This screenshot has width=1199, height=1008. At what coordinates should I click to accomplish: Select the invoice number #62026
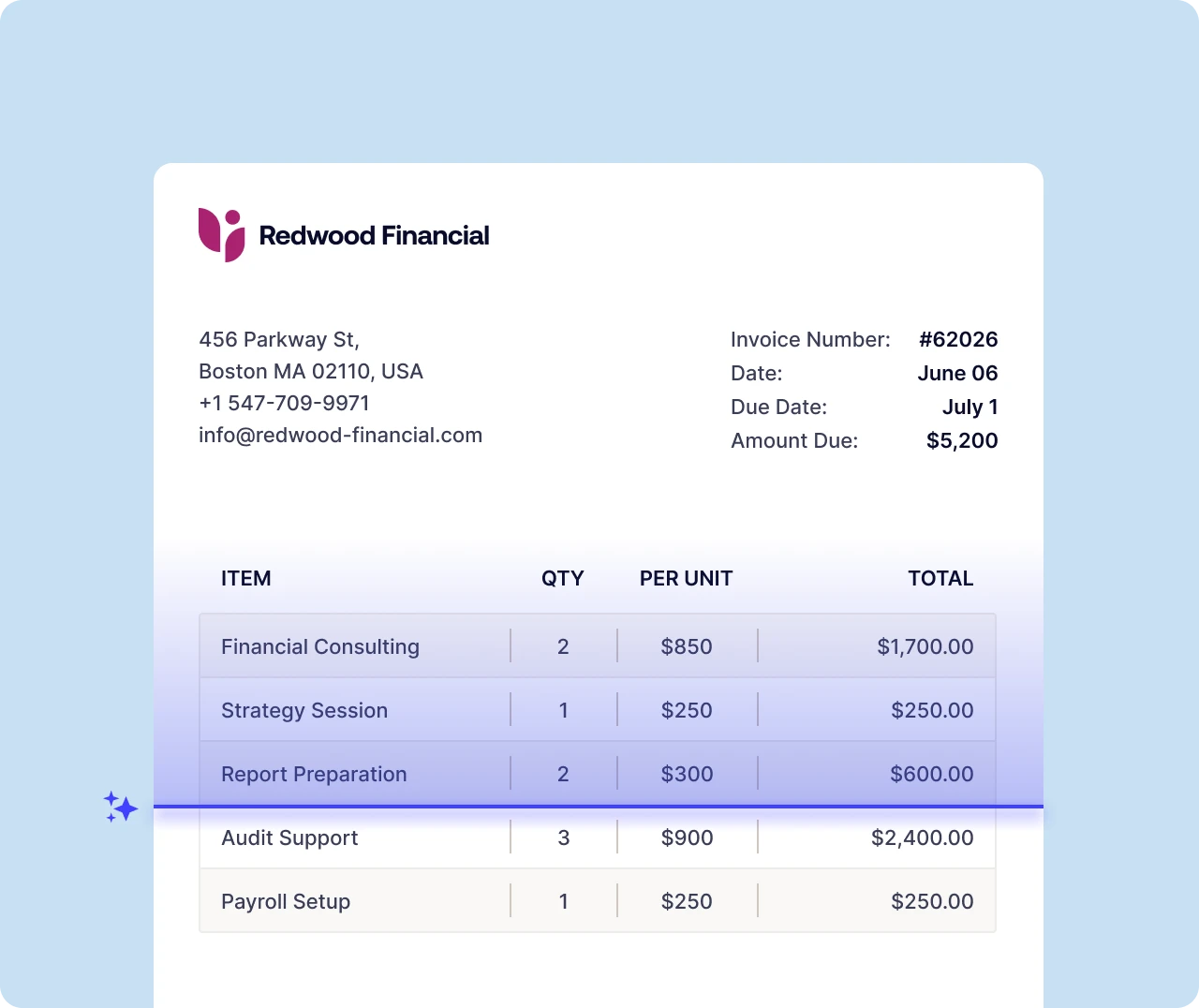(x=958, y=339)
